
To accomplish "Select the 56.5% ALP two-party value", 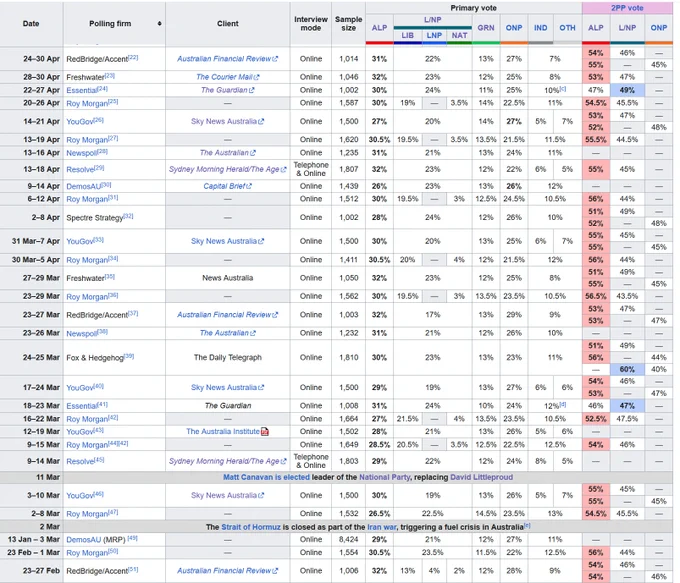I will tap(595, 296).
